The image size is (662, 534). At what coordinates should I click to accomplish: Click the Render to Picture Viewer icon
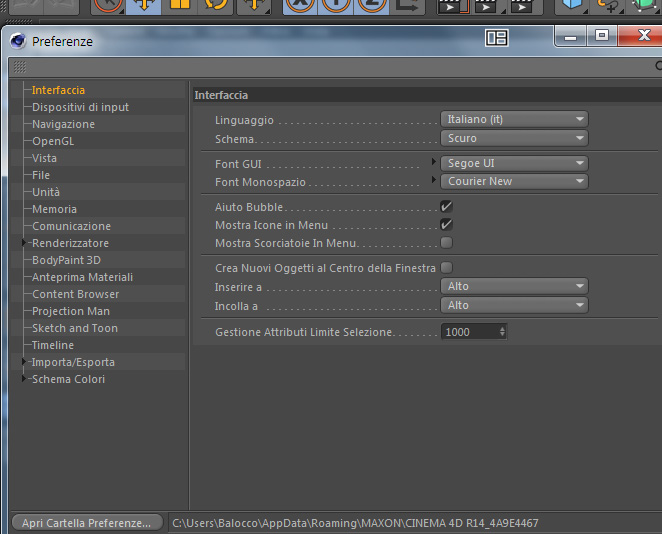pos(489,6)
